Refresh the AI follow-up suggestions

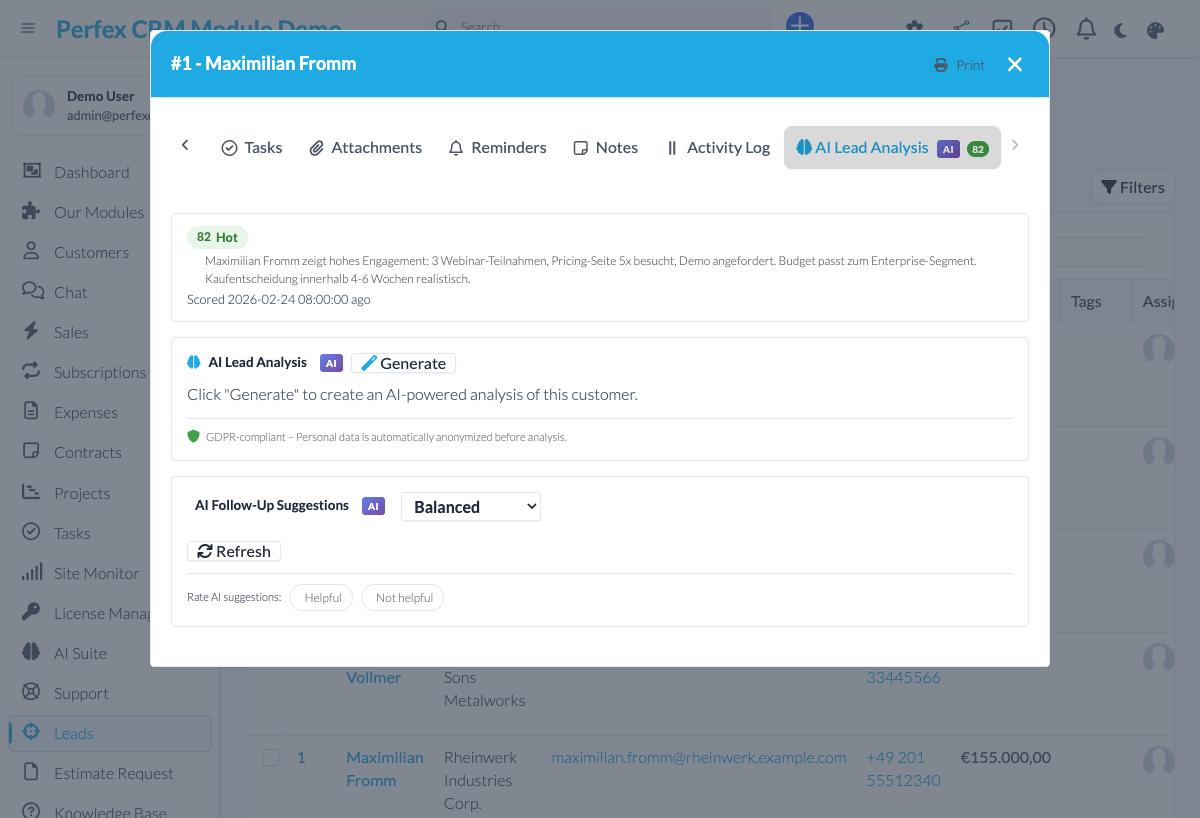tap(234, 552)
